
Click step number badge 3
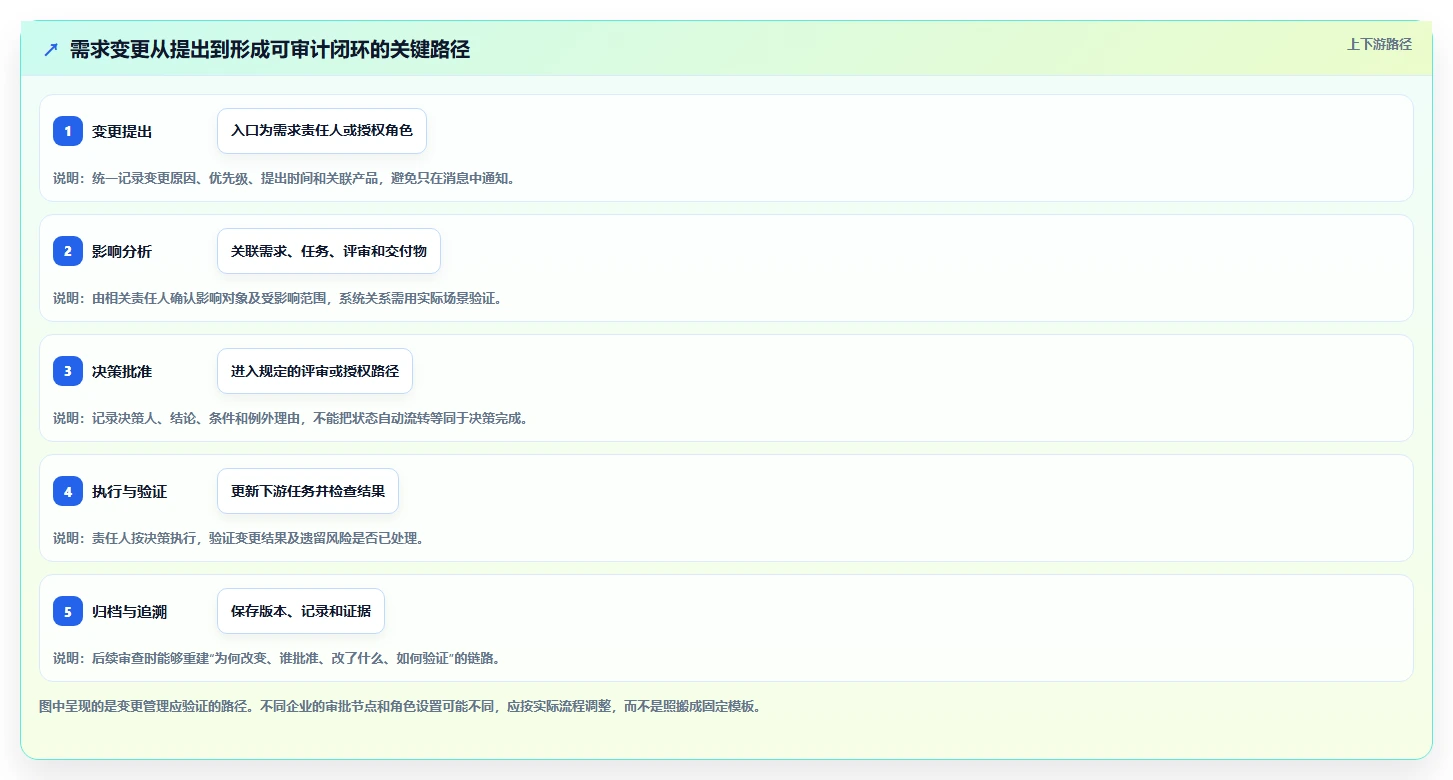pyautogui.click(x=68, y=371)
